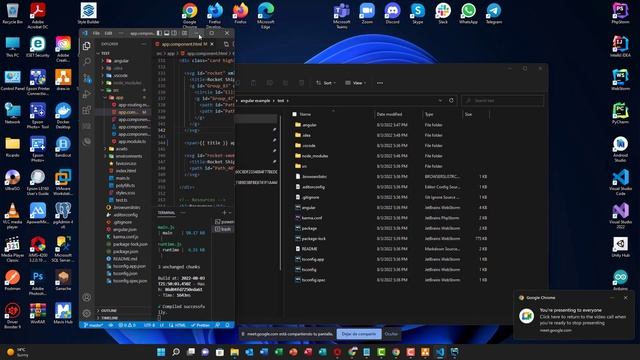
Task: Open Sort menu in File Explorer toolbar
Action: [326, 83]
